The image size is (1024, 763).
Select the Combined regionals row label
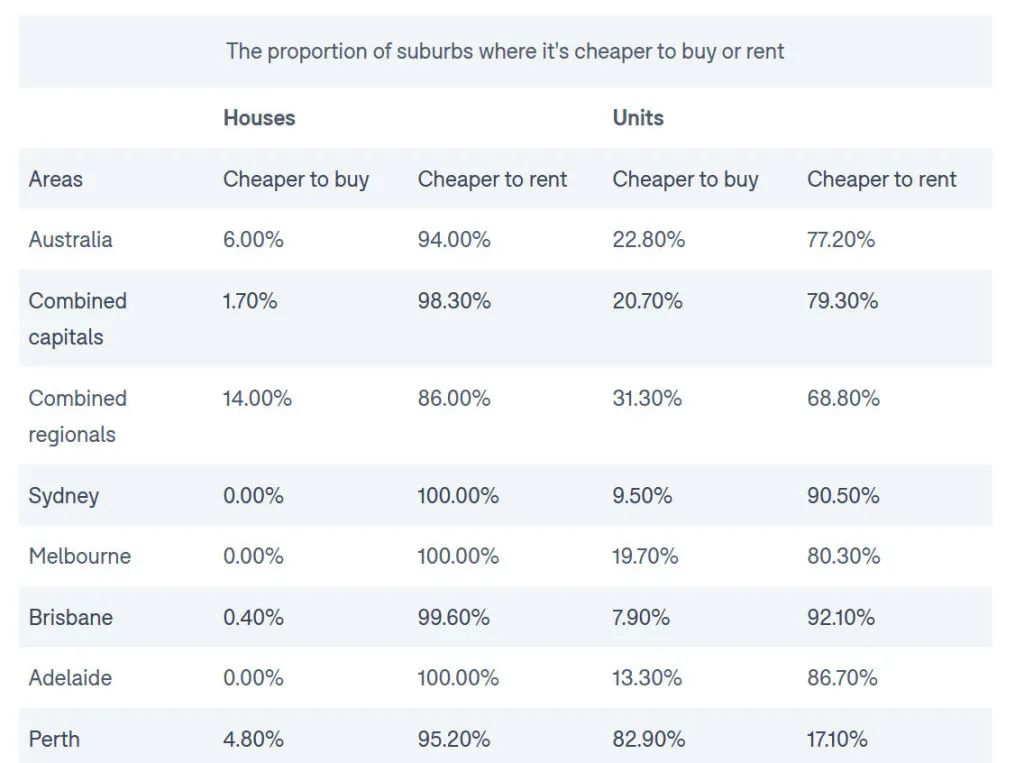pyautogui.click(x=78, y=416)
